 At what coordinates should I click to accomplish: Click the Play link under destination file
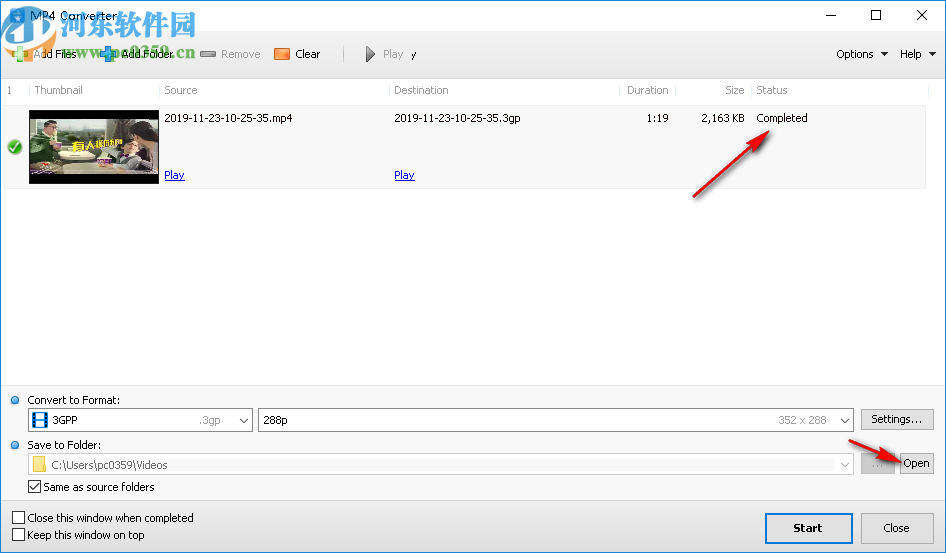coord(404,175)
